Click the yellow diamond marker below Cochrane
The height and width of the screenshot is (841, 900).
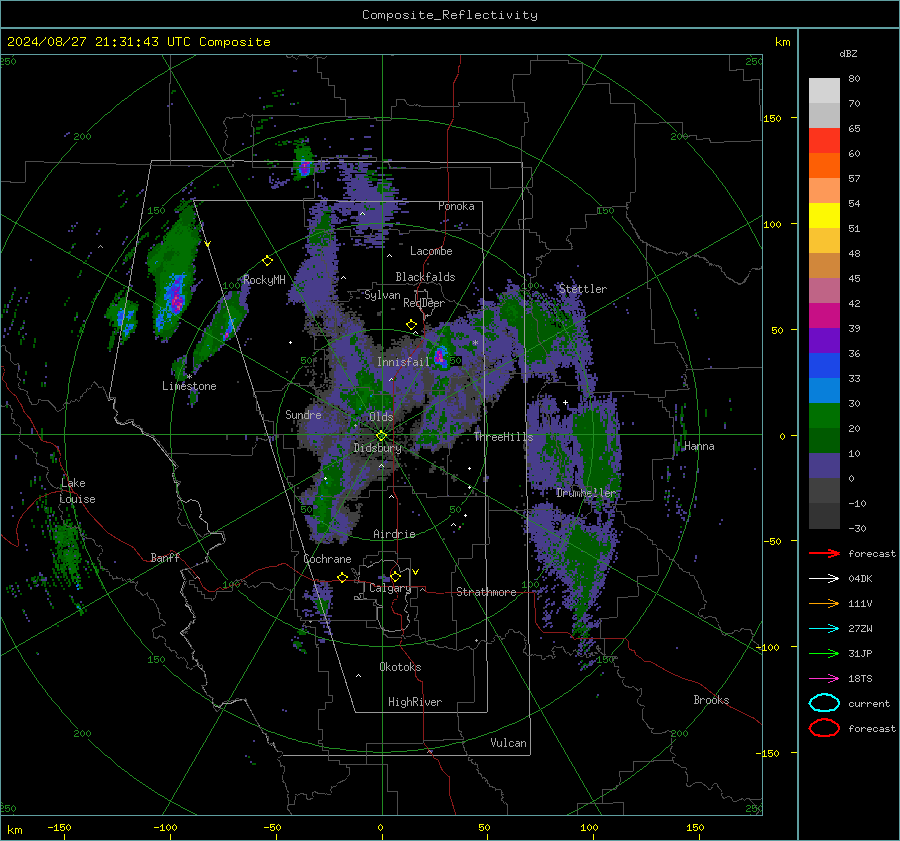pos(343,577)
